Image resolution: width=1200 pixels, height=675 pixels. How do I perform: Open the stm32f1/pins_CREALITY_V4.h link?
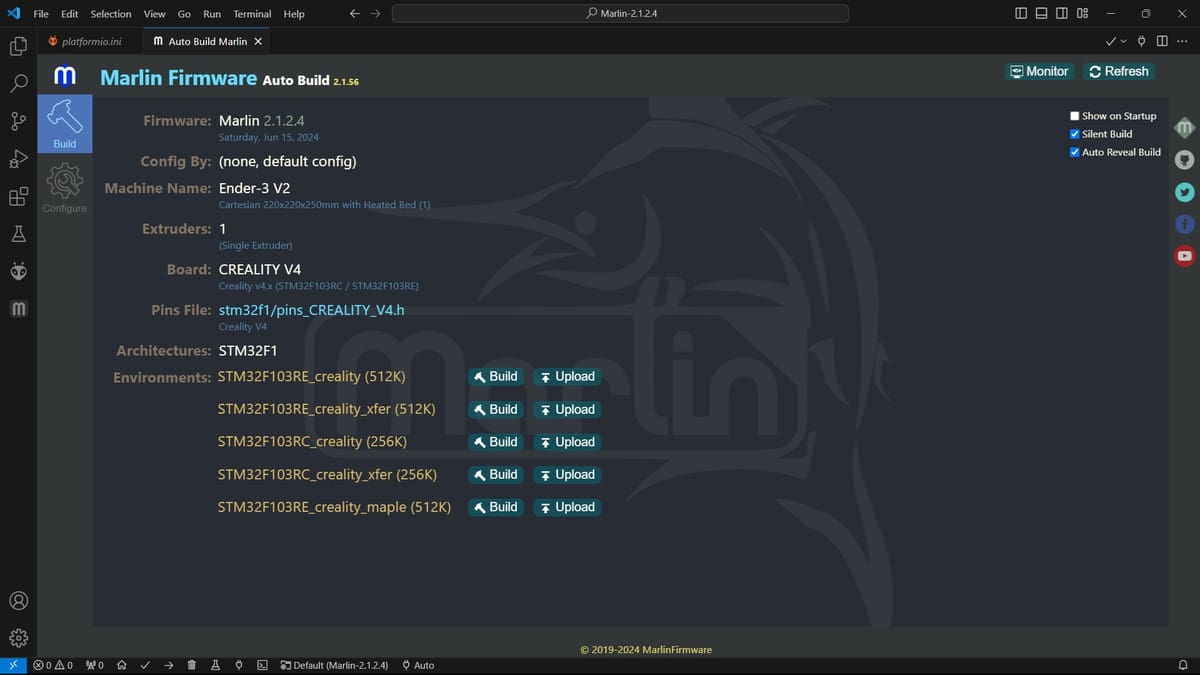point(311,310)
